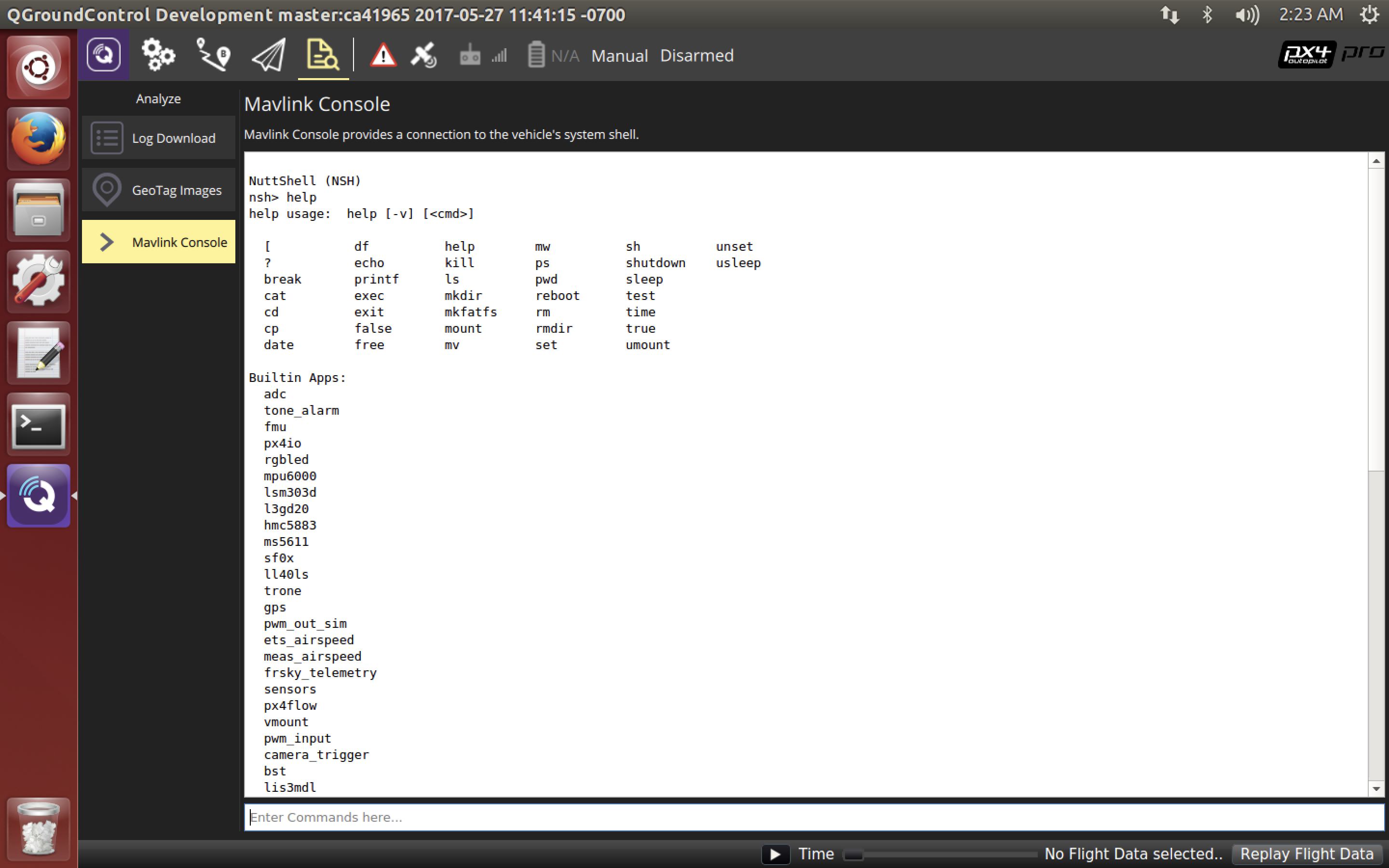Click 'NuttShell (NSH)' console line
This screenshot has height=868, width=1389.
click(x=305, y=181)
